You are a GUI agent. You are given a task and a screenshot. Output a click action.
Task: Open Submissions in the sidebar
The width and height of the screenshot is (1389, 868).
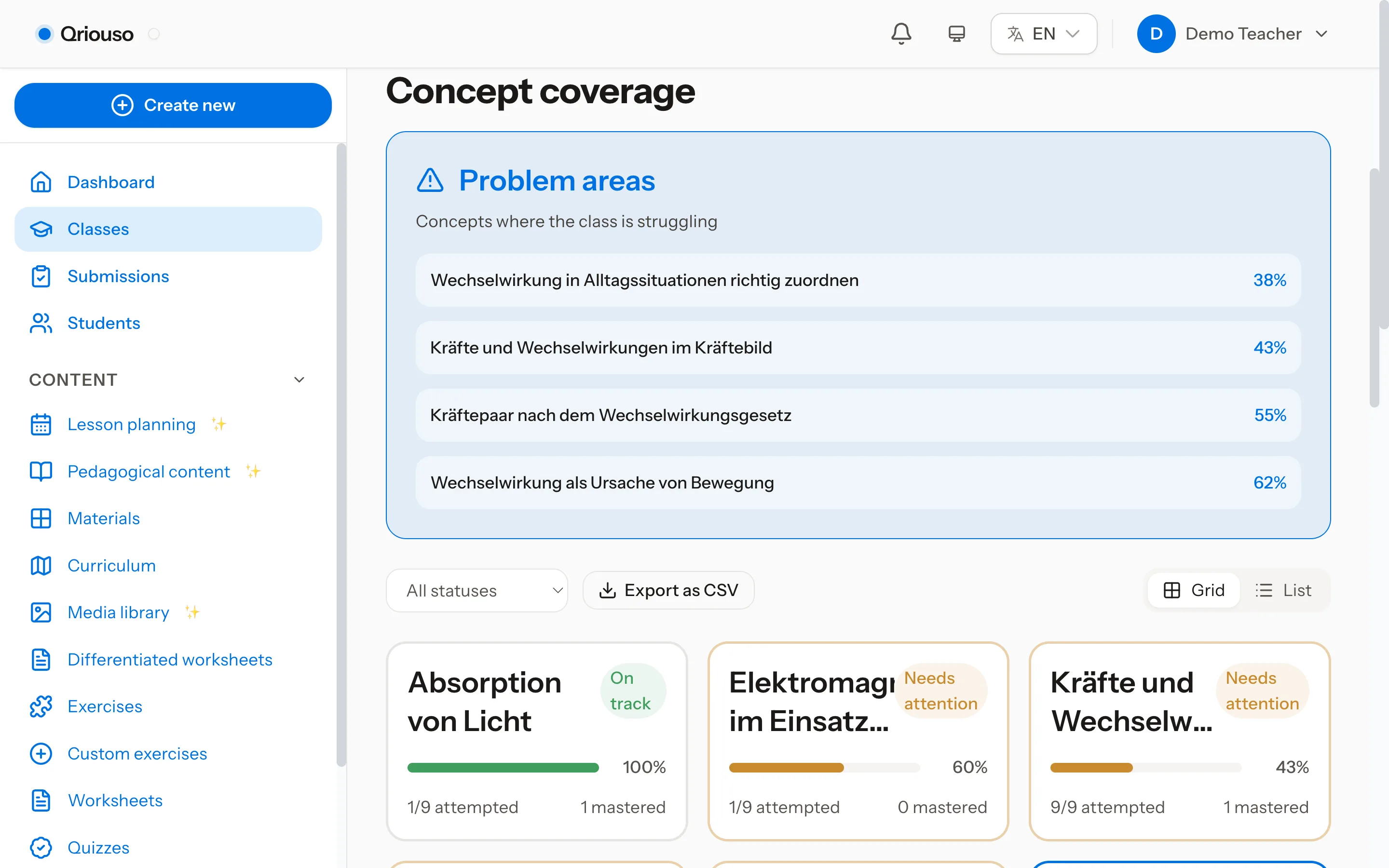(168, 276)
